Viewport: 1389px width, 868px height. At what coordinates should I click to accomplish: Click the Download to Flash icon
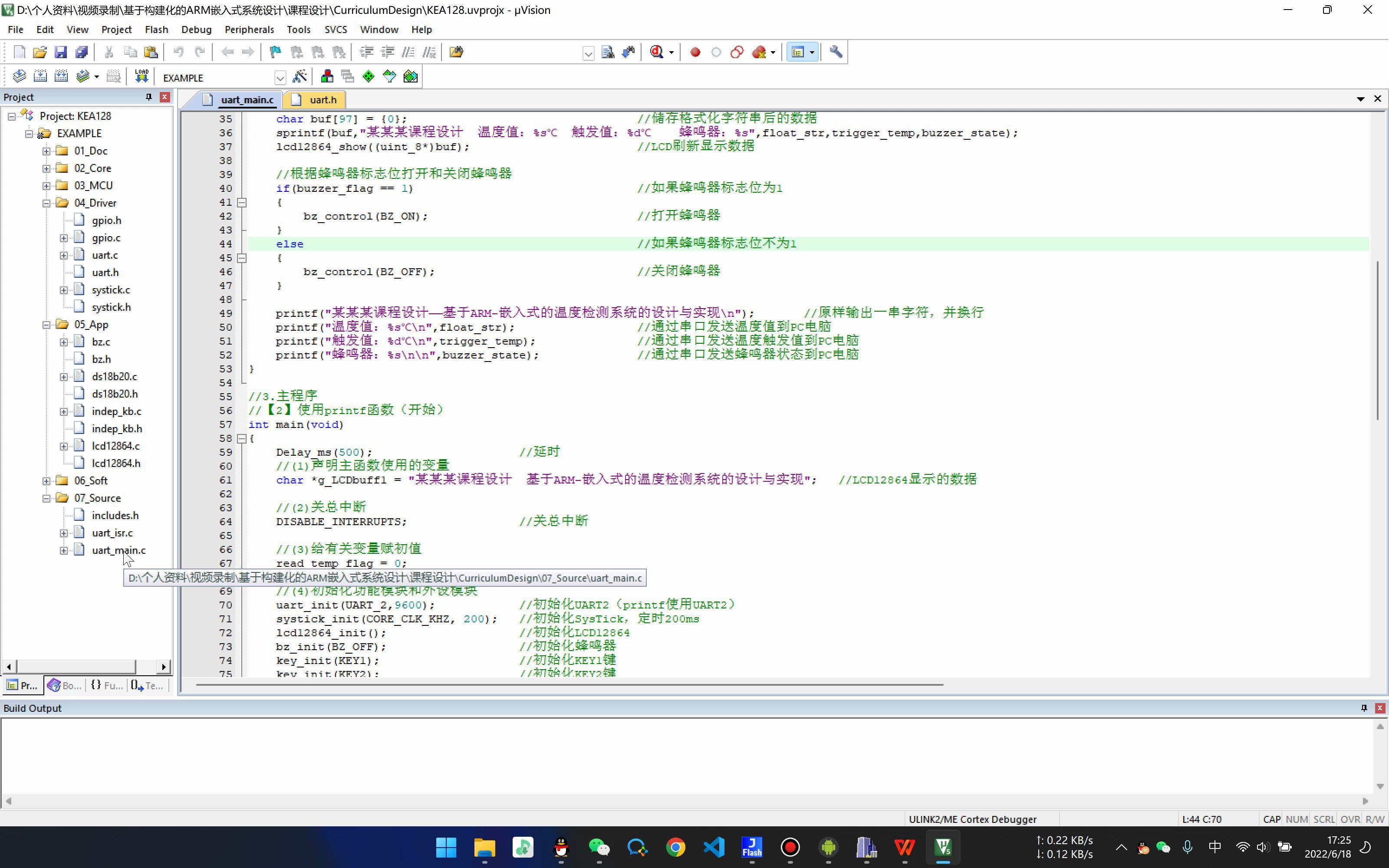click(142, 77)
